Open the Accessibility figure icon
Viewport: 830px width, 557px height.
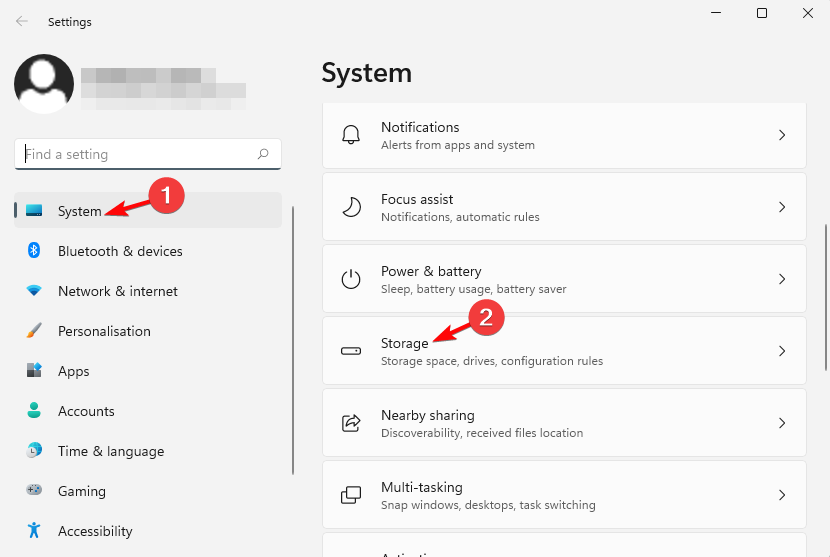pyautogui.click(x=34, y=531)
